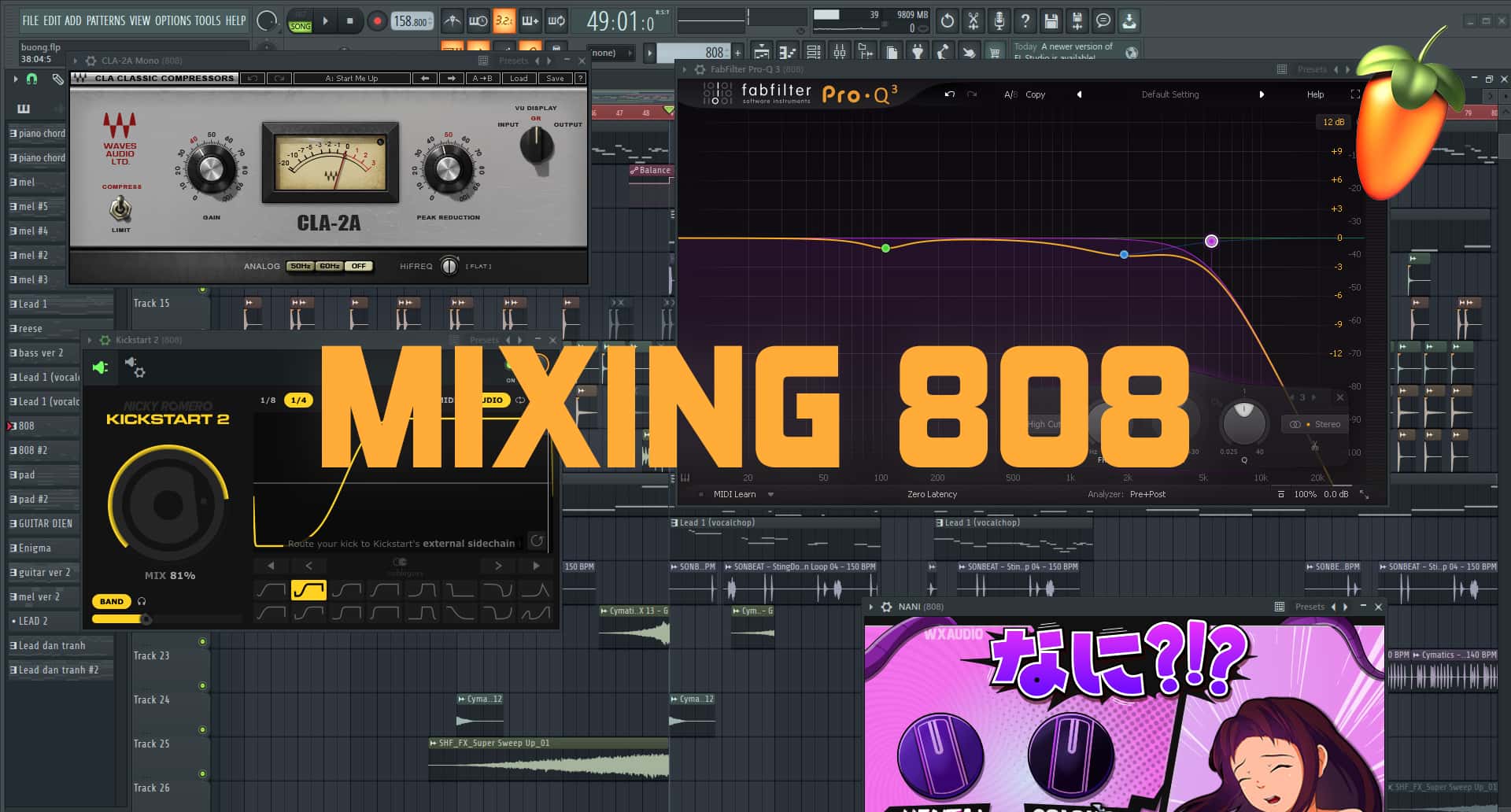Toggle the metronome icon in the toolbar
Image resolution: width=1511 pixels, height=812 pixels.
(x=452, y=21)
